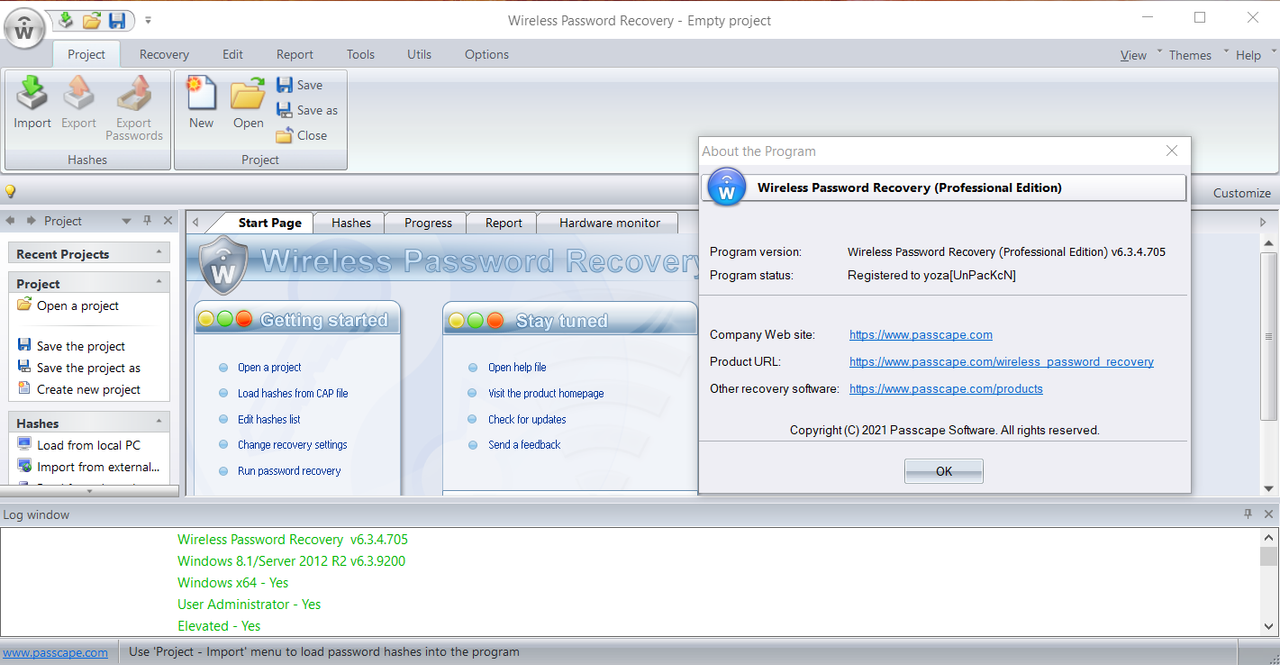Click Create new project in side panel

79,390
